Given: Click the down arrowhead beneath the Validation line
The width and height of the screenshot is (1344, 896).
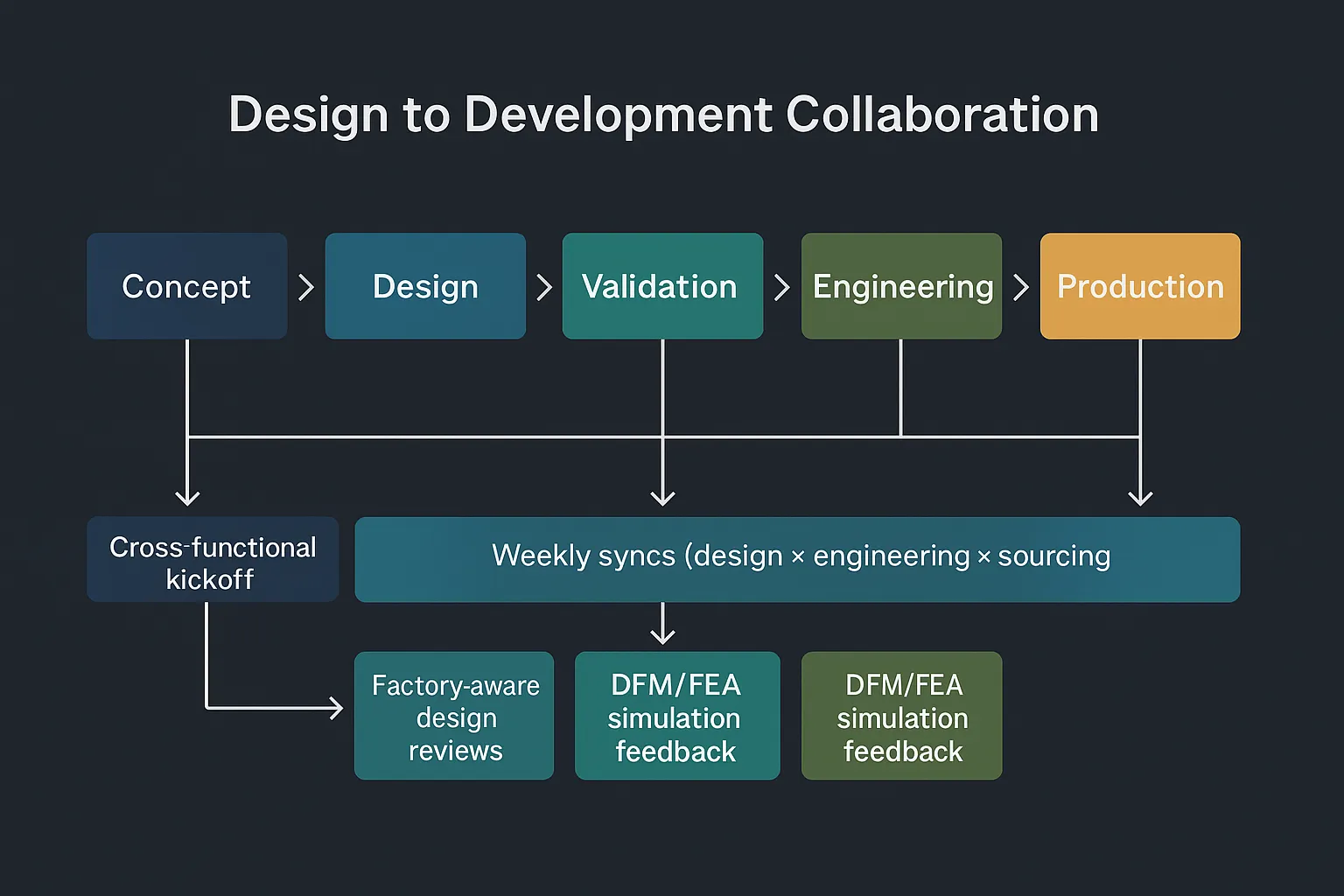Looking at the screenshot, I should (663, 497).
